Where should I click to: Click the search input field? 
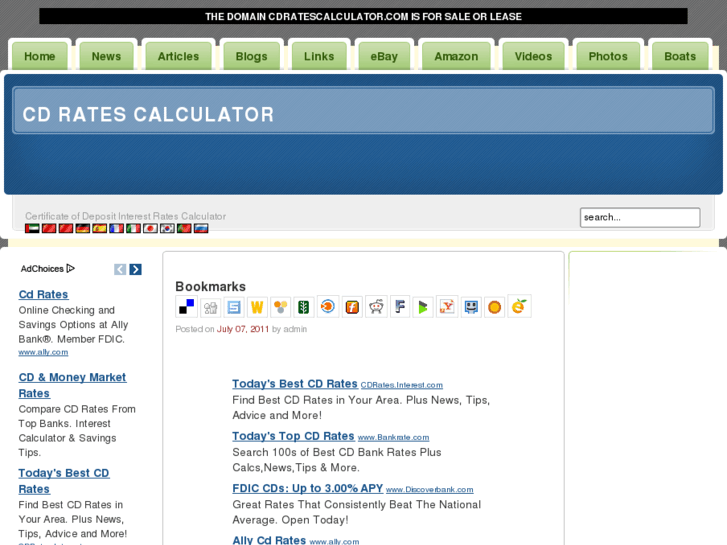point(640,217)
